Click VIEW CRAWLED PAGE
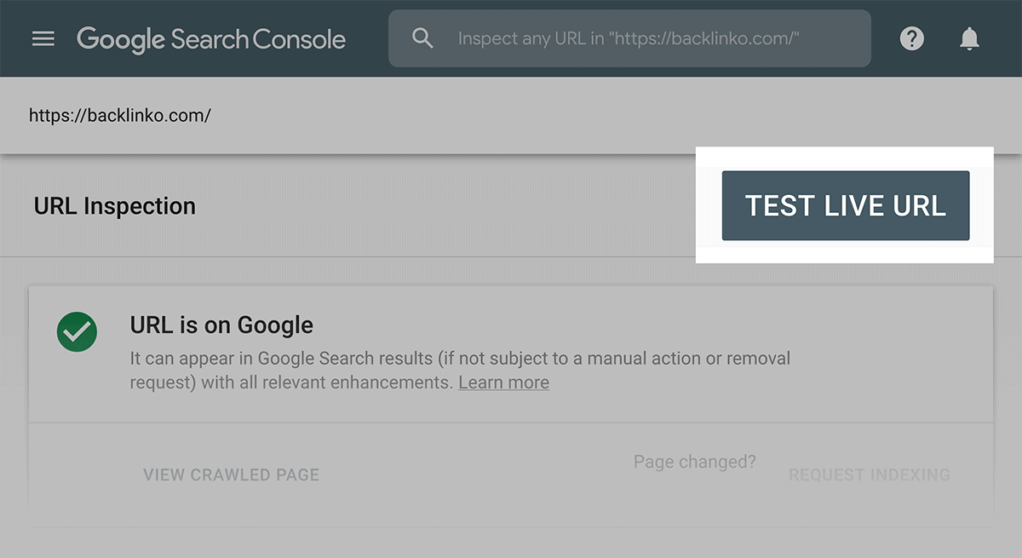 (231, 475)
